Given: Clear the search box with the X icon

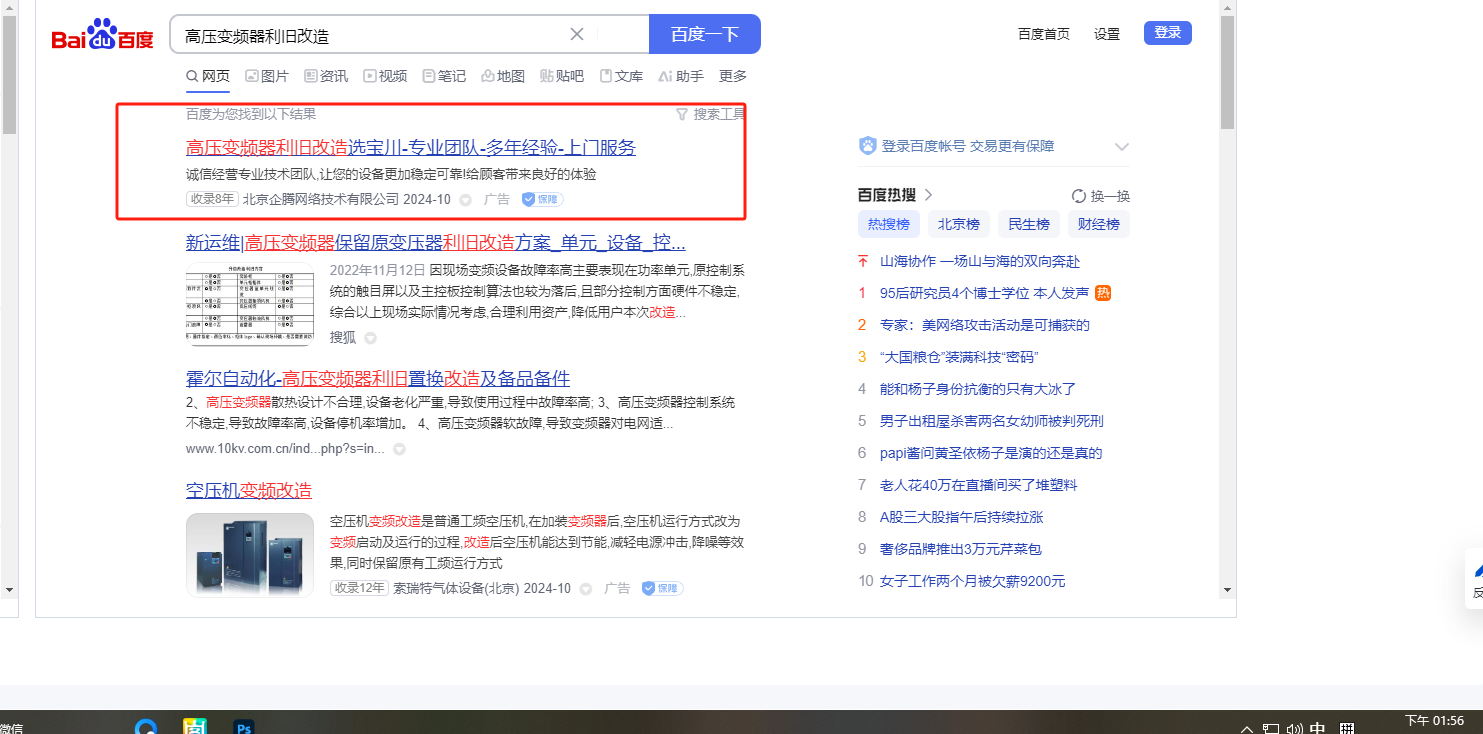Looking at the screenshot, I should coord(577,34).
